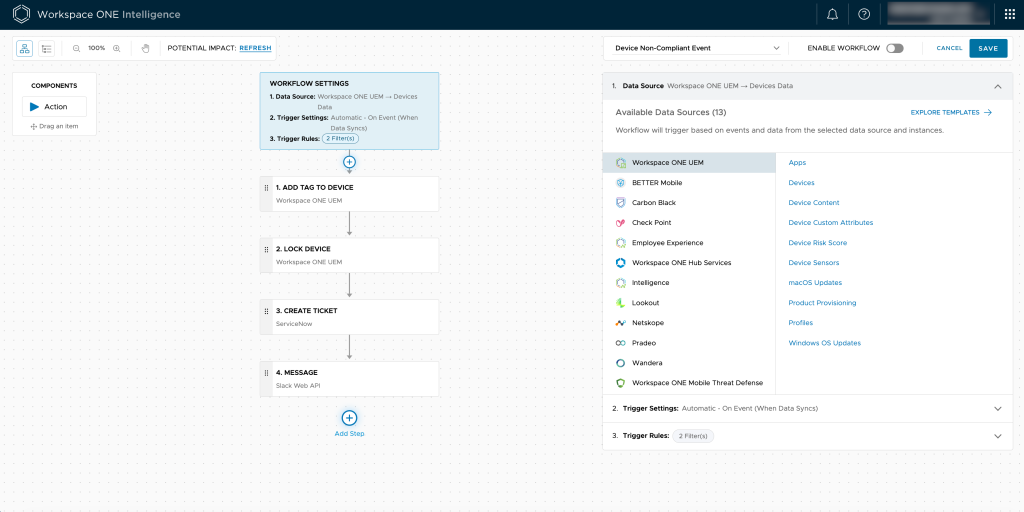This screenshot has width=1024, height=512.
Task: Choose the Product Provisioning link
Action: tap(822, 303)
